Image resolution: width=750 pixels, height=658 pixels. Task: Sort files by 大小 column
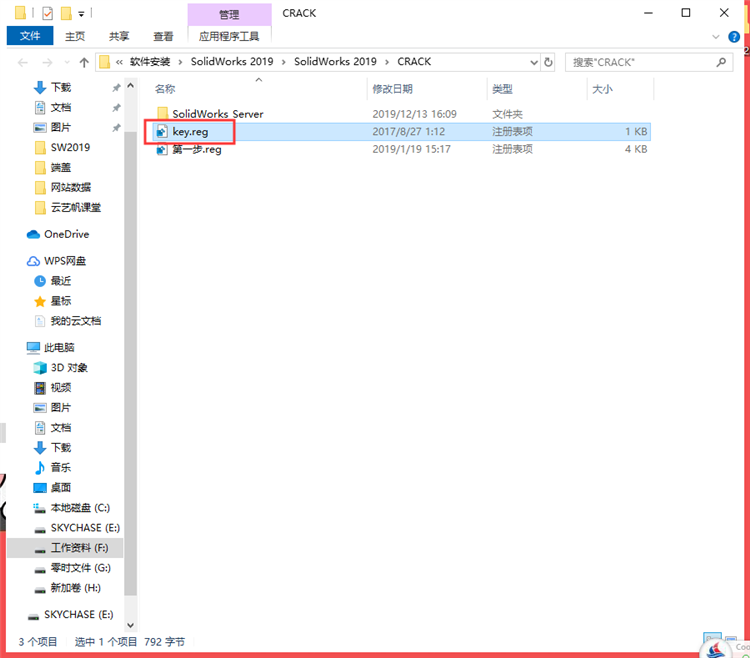602,89
